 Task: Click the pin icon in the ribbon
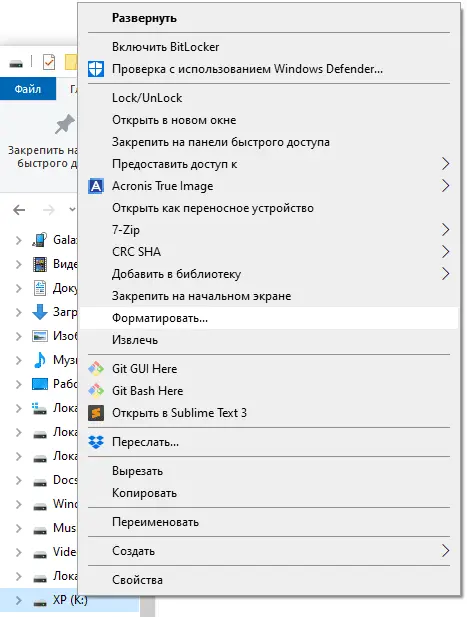(x=64, y=124)
